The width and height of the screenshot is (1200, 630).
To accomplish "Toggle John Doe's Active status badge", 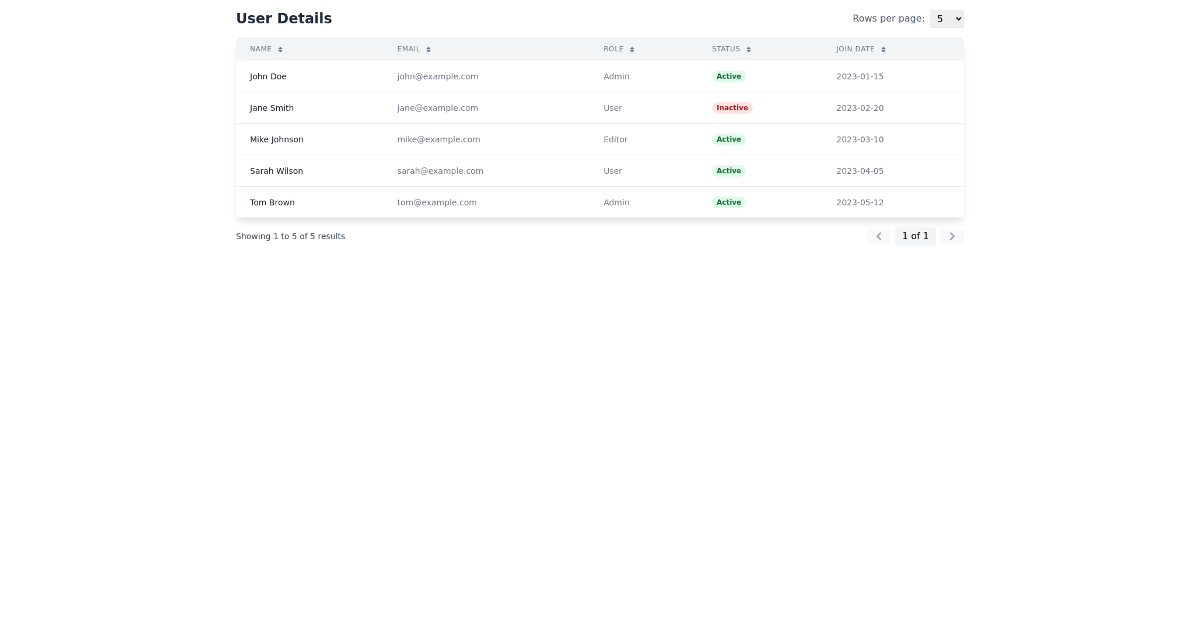I will point(728,76).
